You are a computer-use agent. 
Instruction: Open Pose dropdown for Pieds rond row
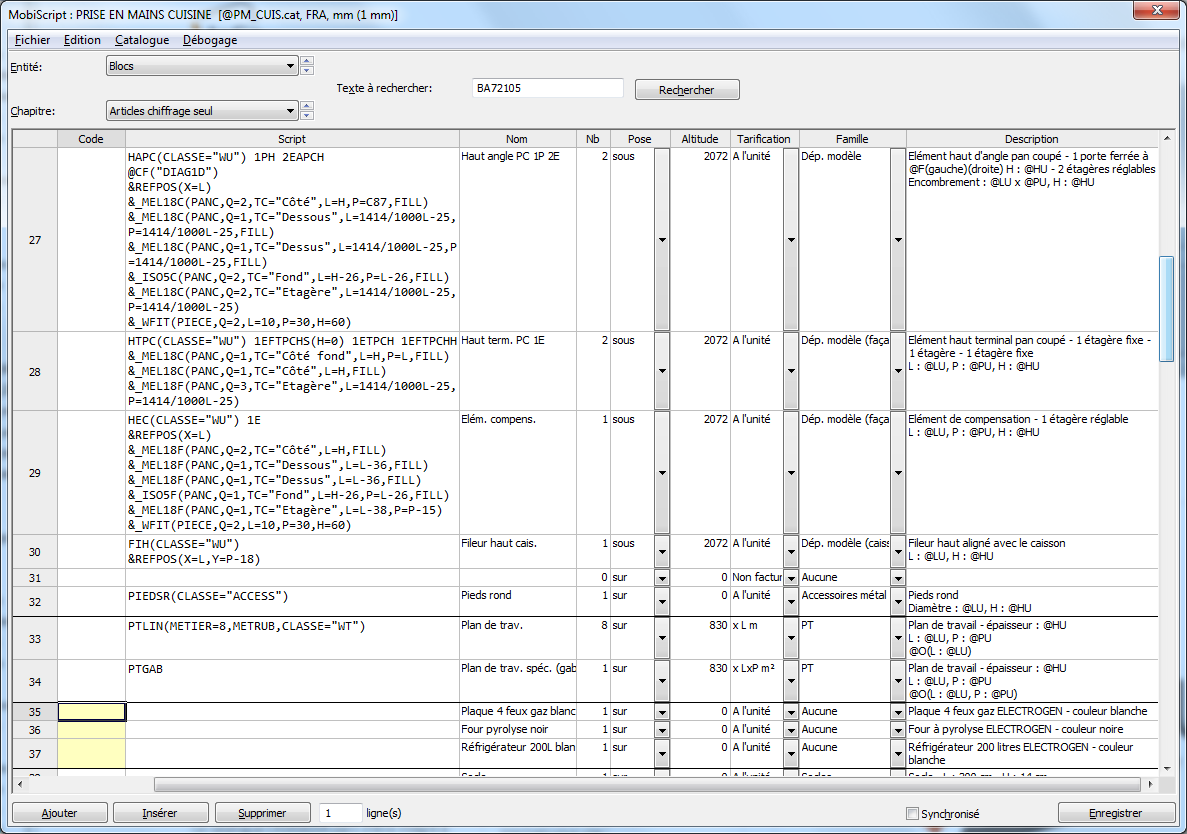point(662,602)
